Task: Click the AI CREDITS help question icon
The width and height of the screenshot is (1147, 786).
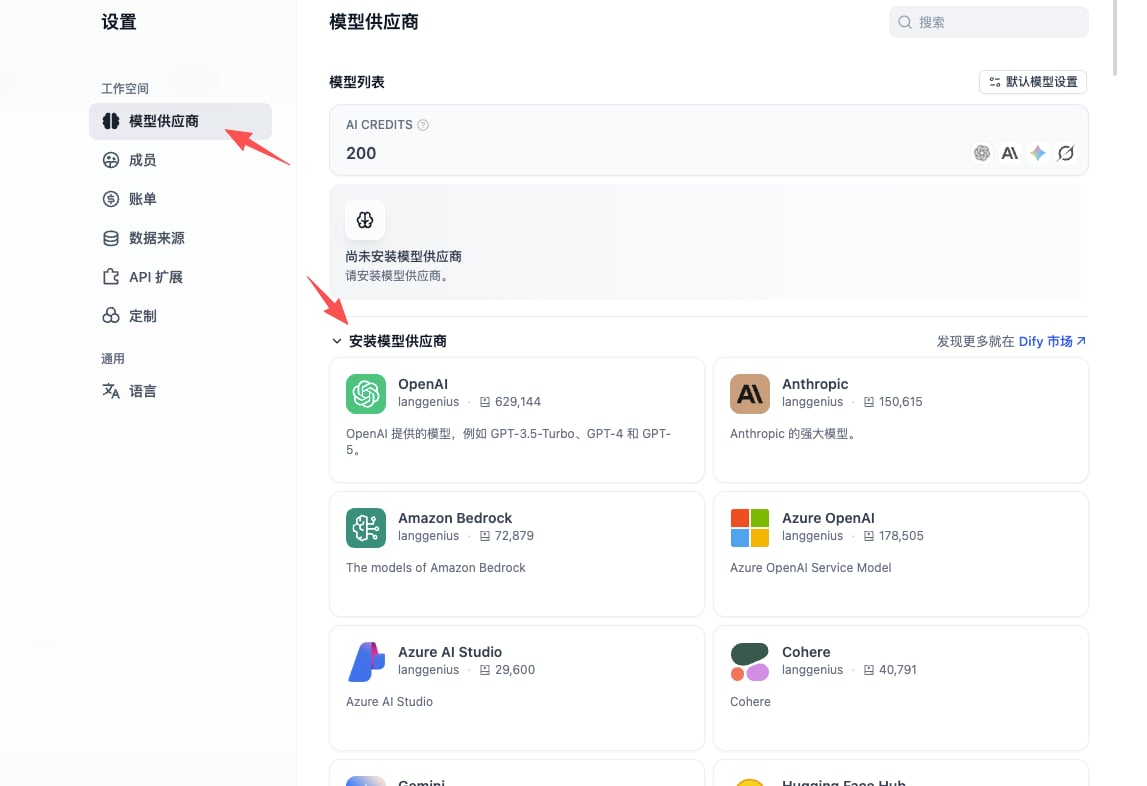Action: pos(423,125)
